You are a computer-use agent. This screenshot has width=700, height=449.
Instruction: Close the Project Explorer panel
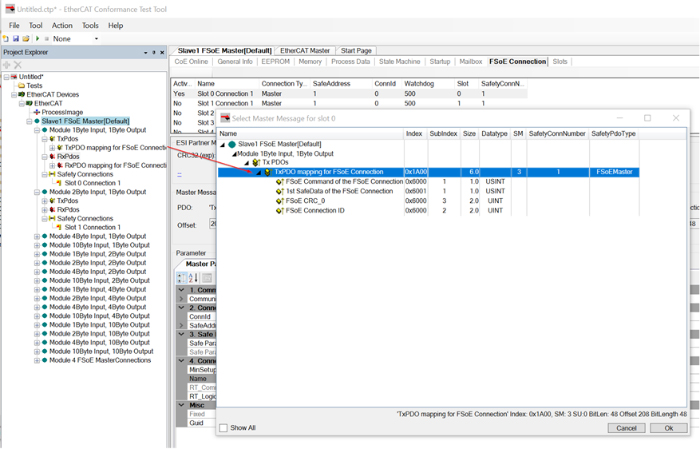(x=162, y=53)
